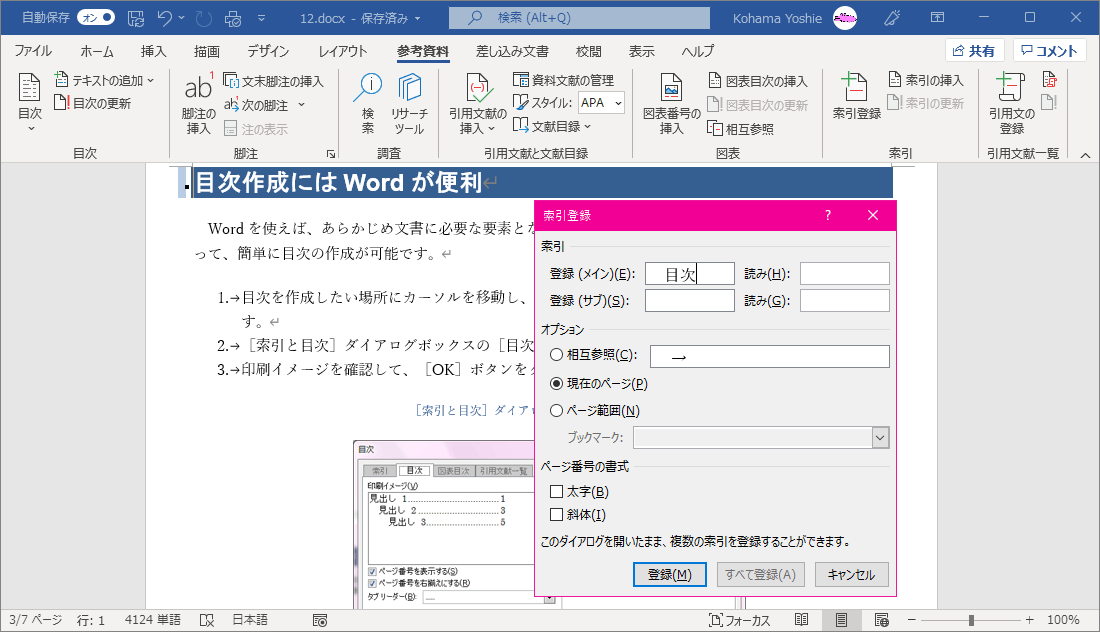Click 次の脚注 in the ribbon
The height and width of the screenshot is (632, 1100).
[x=257, y=105]
